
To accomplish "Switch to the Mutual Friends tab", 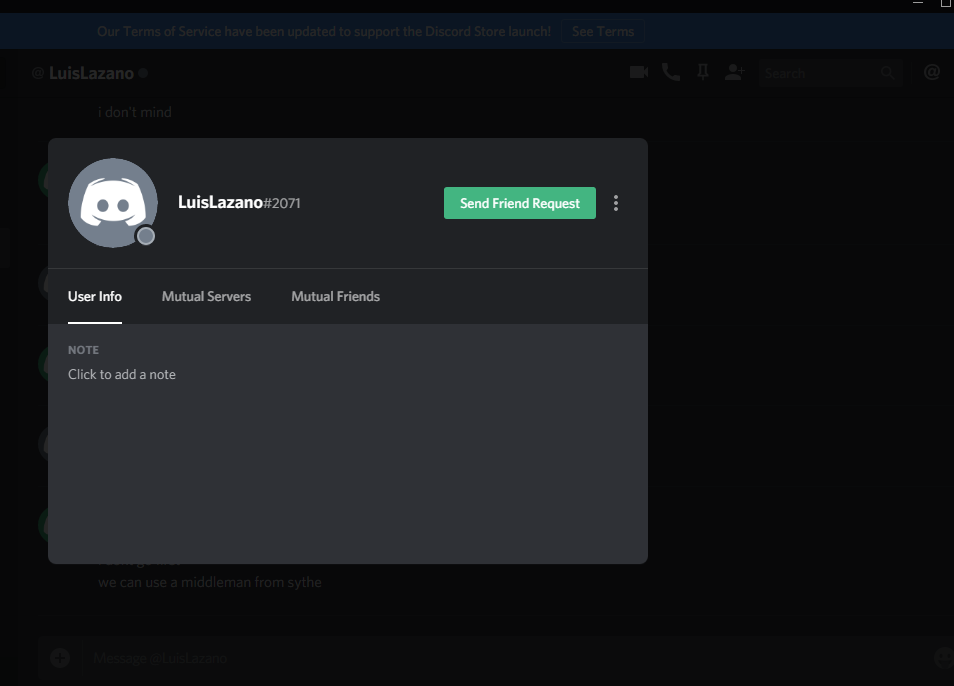I will coord(335,296).
